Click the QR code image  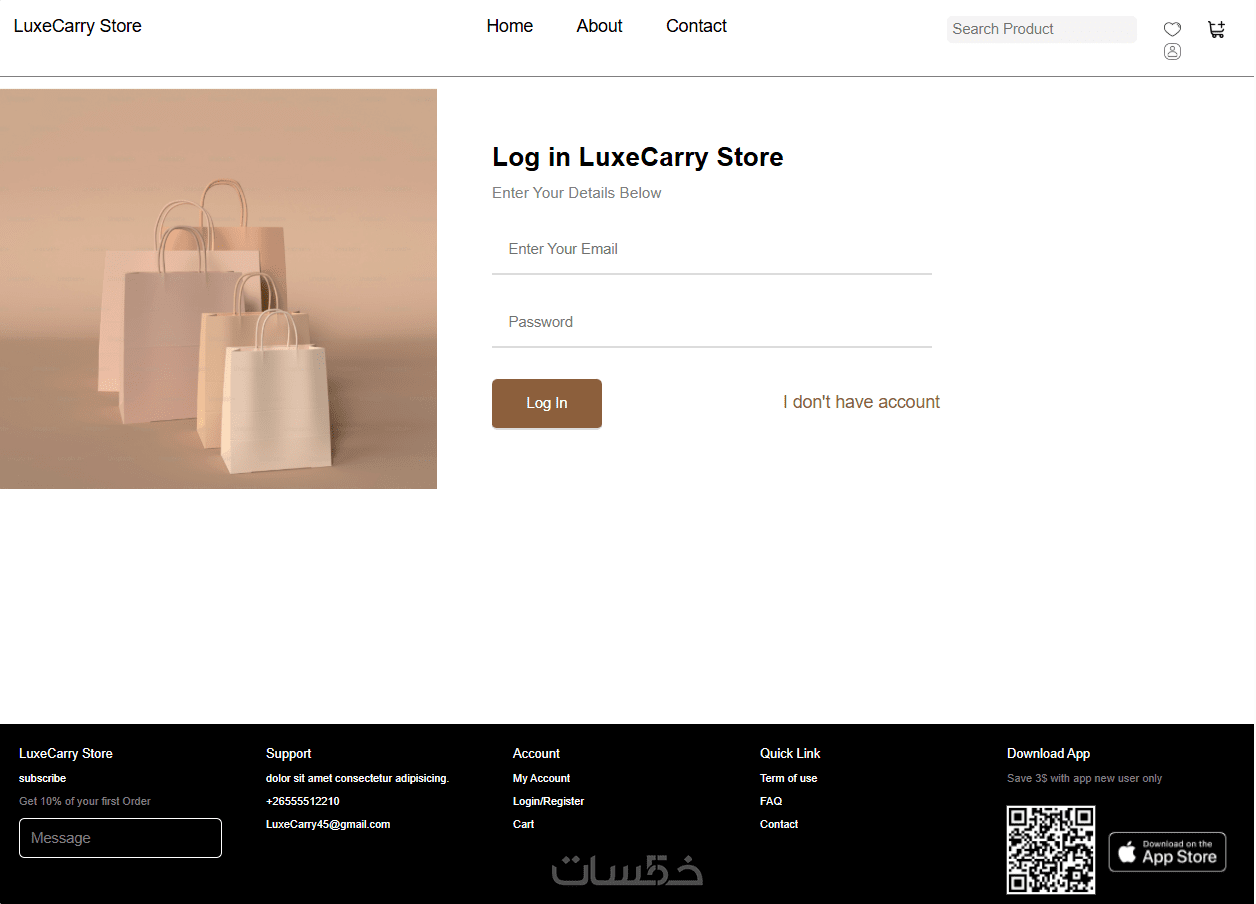tap(1051, 850)
